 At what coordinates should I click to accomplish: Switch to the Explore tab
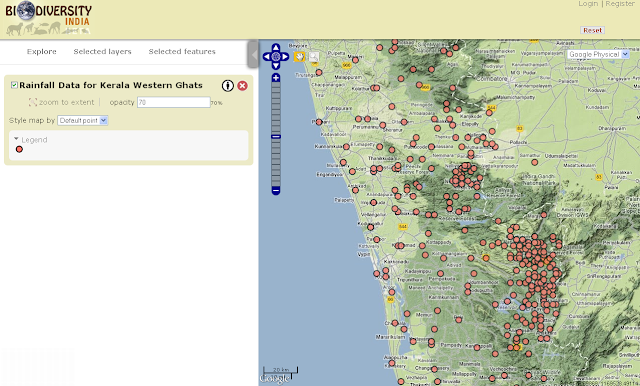pos(42,51)
